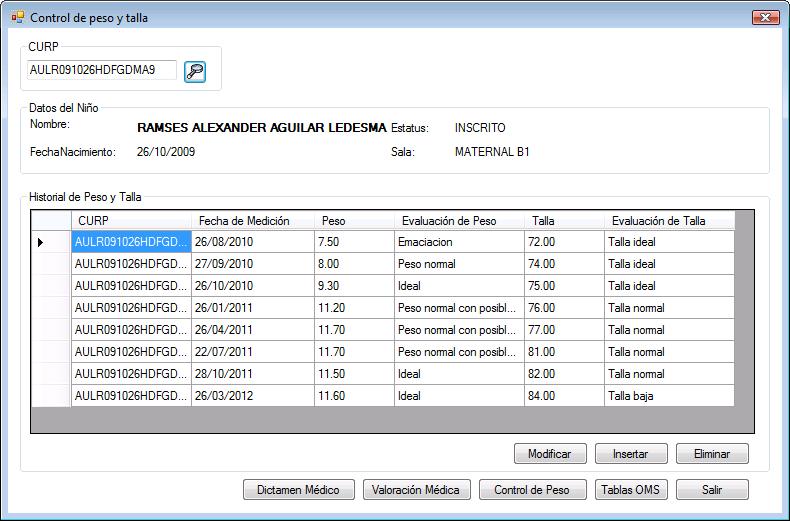Click the birth date 26/10/2009
The width and height of the screenshot is (790, 521).
coord(166,152)
